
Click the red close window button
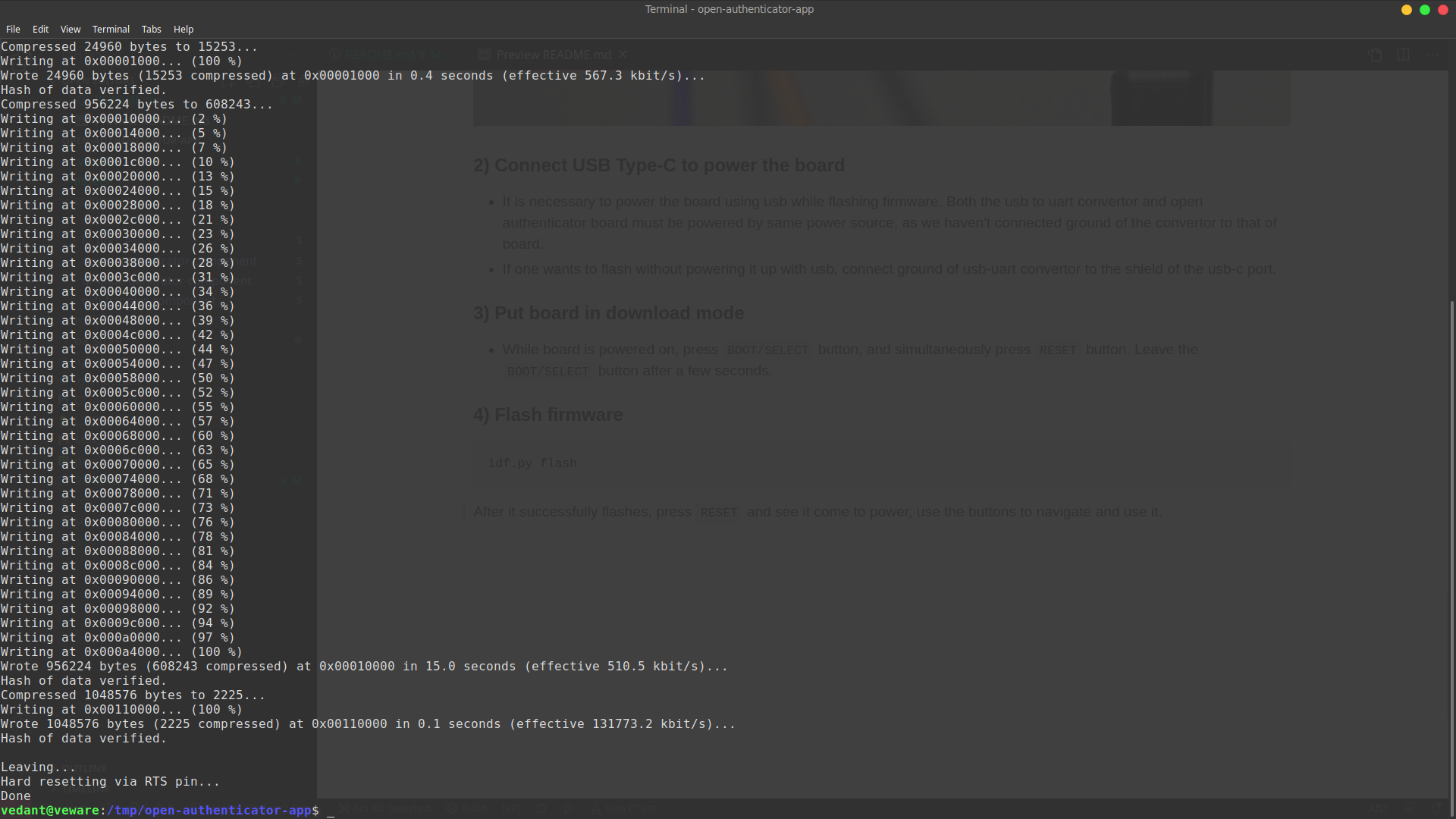pyautogui.click(x=1443, y=10)
